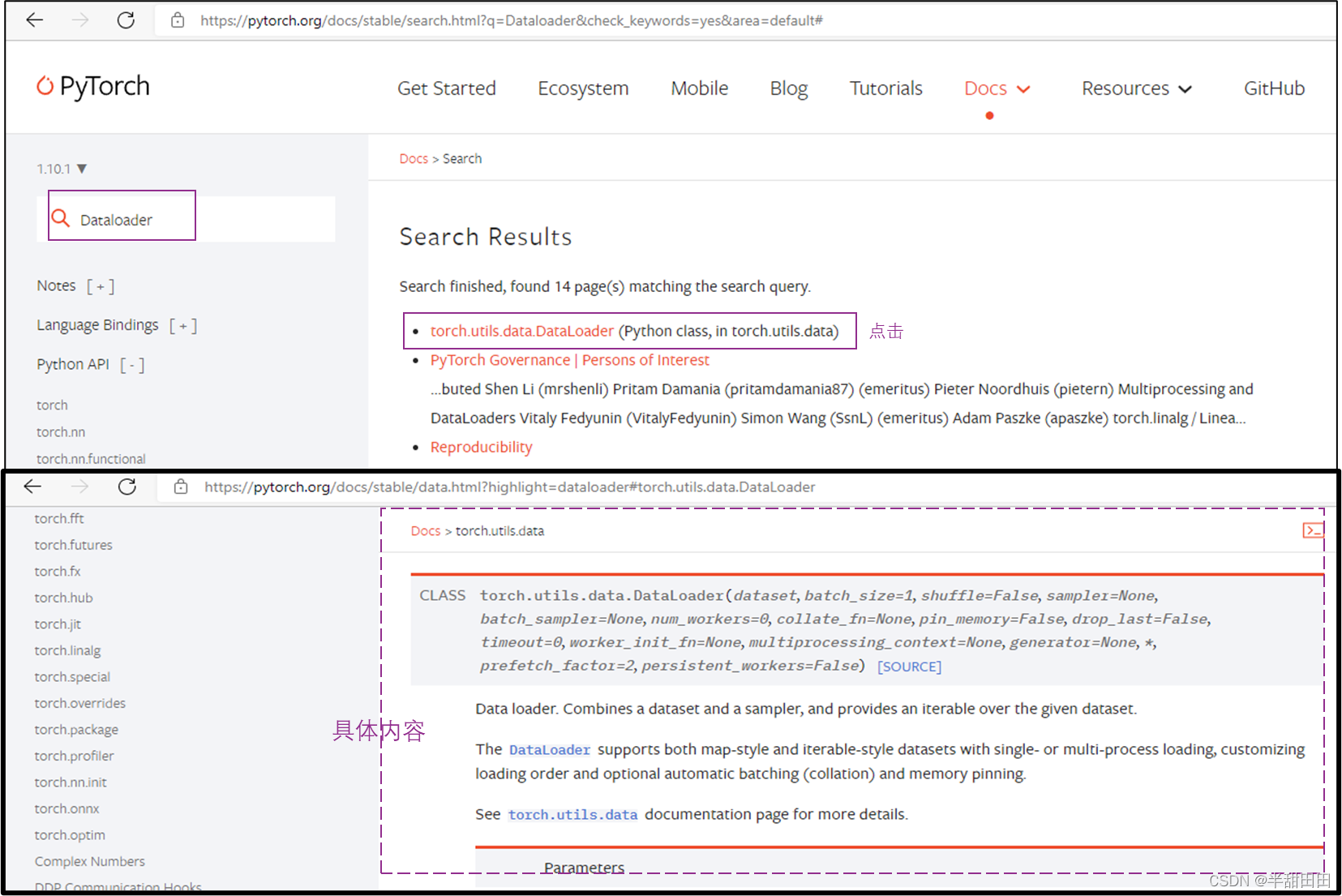
Task: Select torch in sidebar
Action: tap(52, 405)
